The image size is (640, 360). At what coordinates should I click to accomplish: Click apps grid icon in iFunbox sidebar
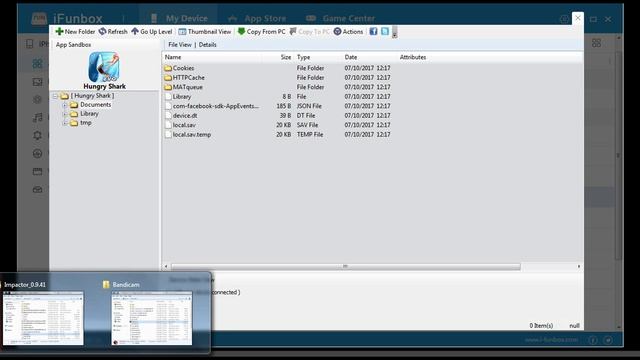tap(37, 63)
